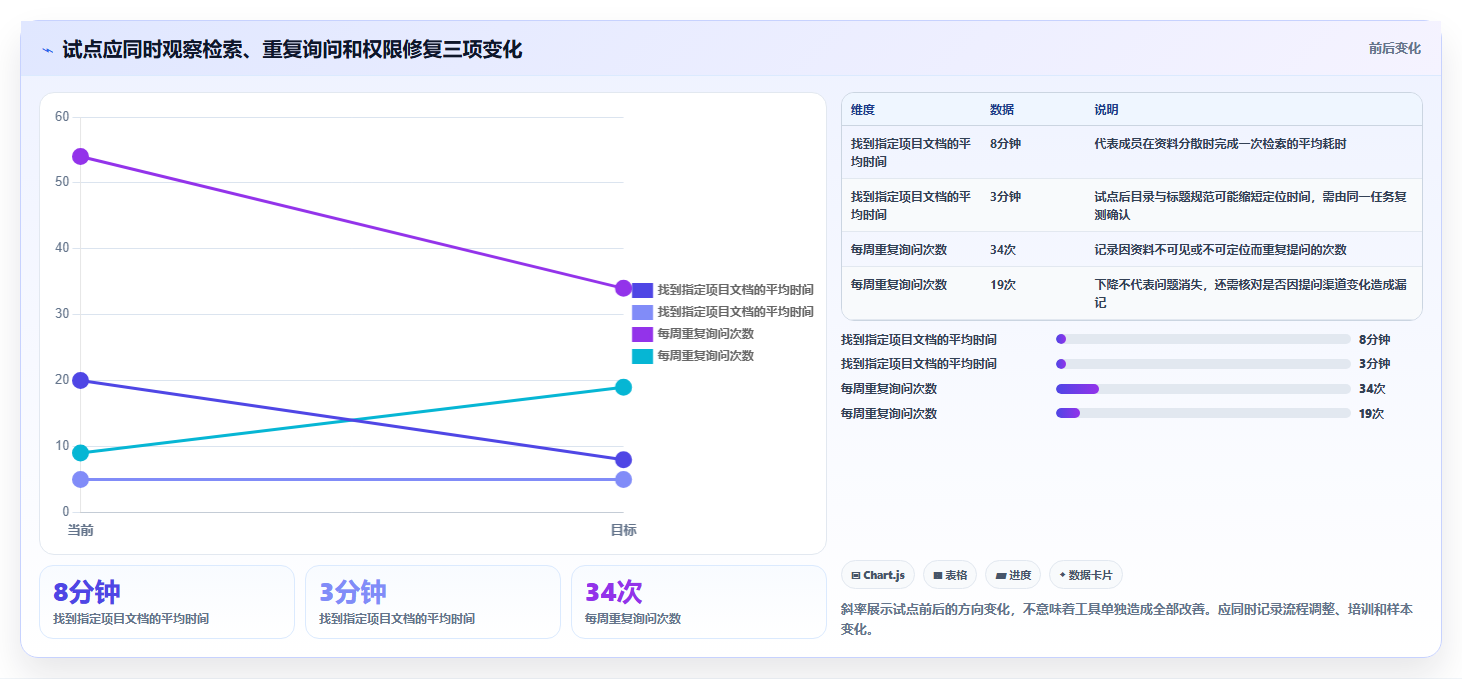The height and width of the screenshot is (679, 1462).
Task: Click the description starting 试点后目录与标题规范
Action: [x=1251, y=206]
